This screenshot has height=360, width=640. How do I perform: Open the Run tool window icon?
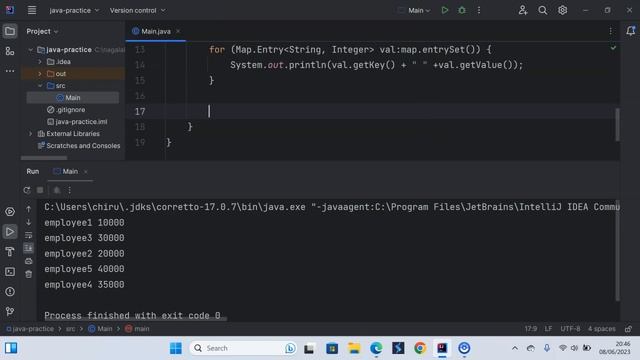(10, 232)
